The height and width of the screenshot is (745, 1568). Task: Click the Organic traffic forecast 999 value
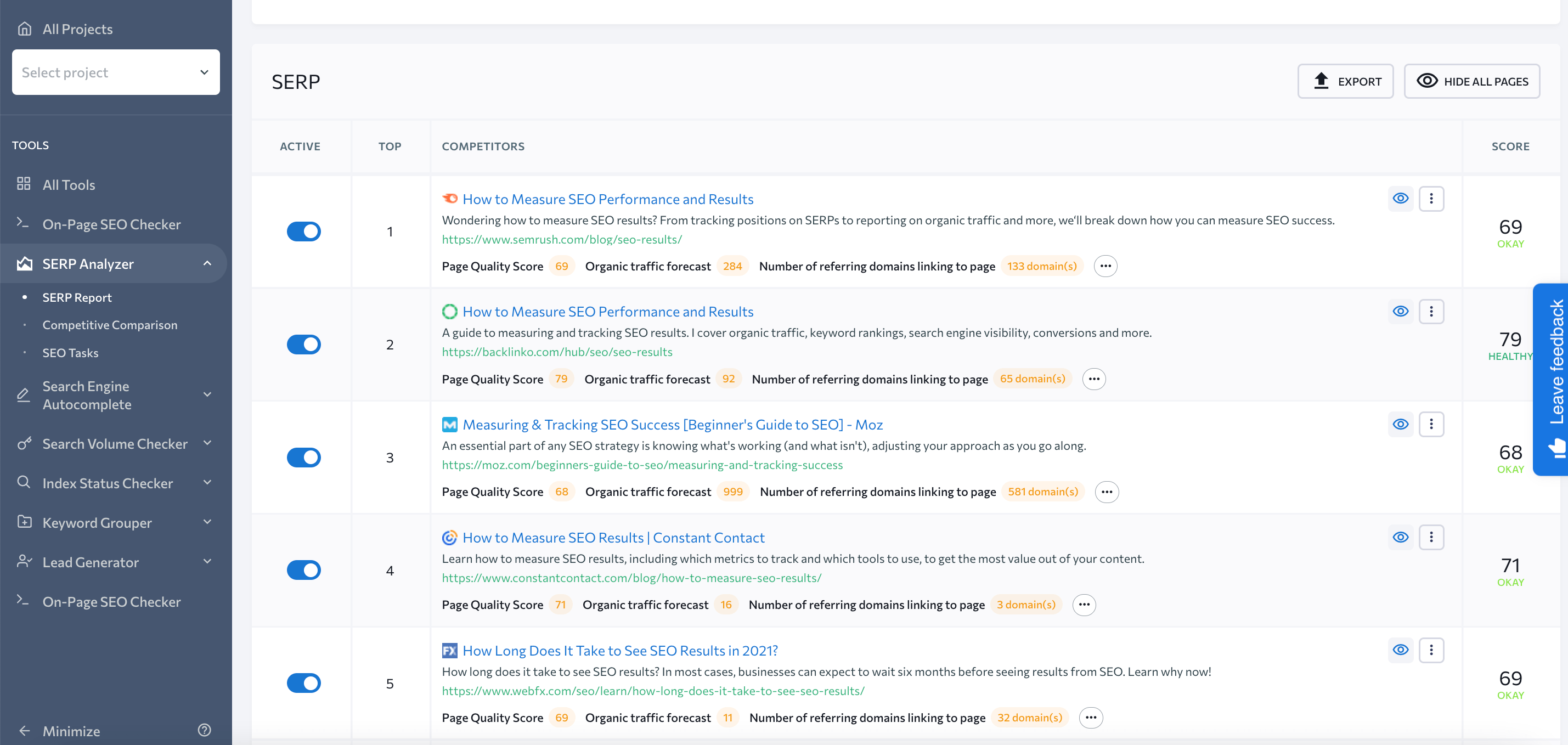click(733, 491)
